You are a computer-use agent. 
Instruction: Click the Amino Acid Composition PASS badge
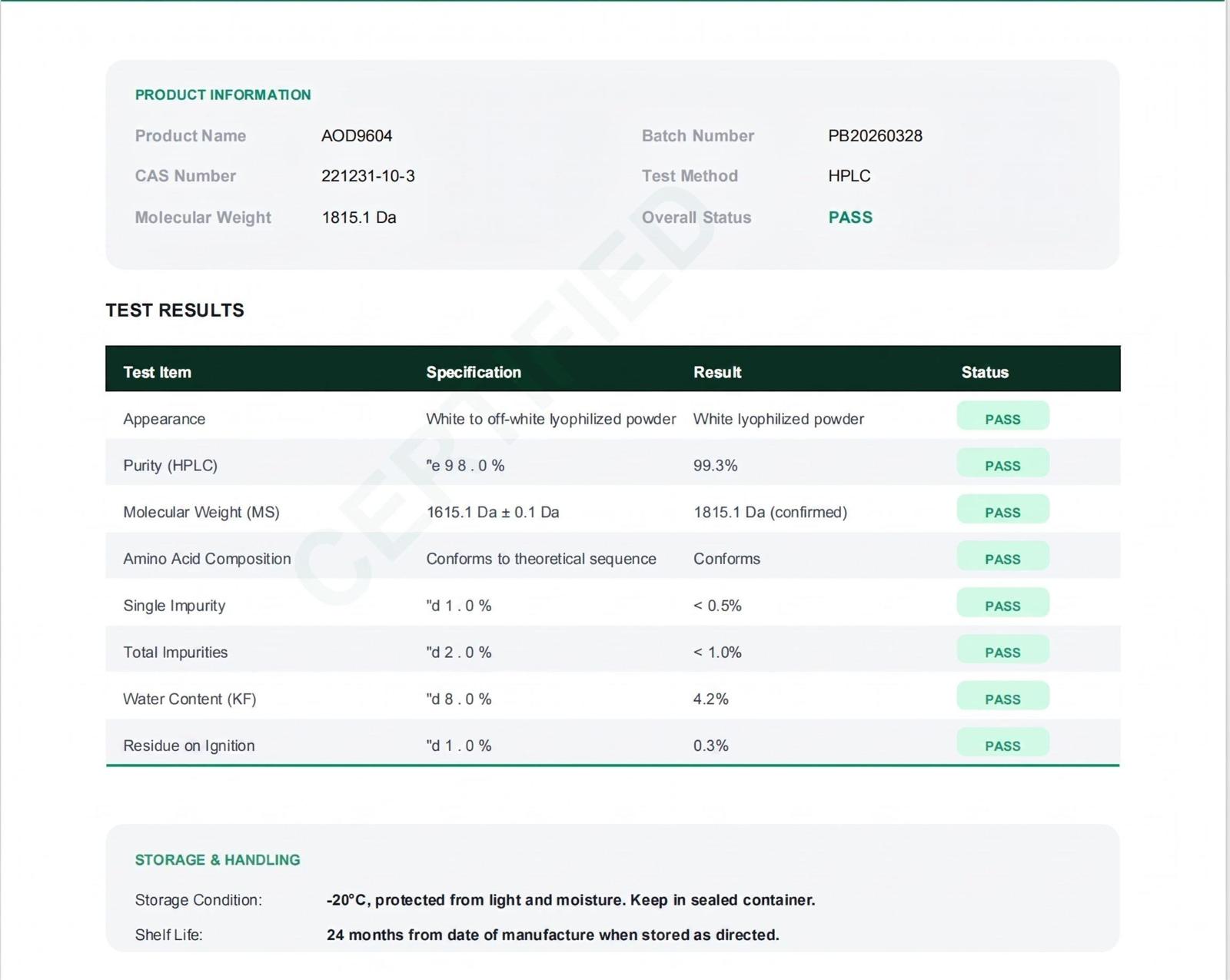tap(1002, 556)
